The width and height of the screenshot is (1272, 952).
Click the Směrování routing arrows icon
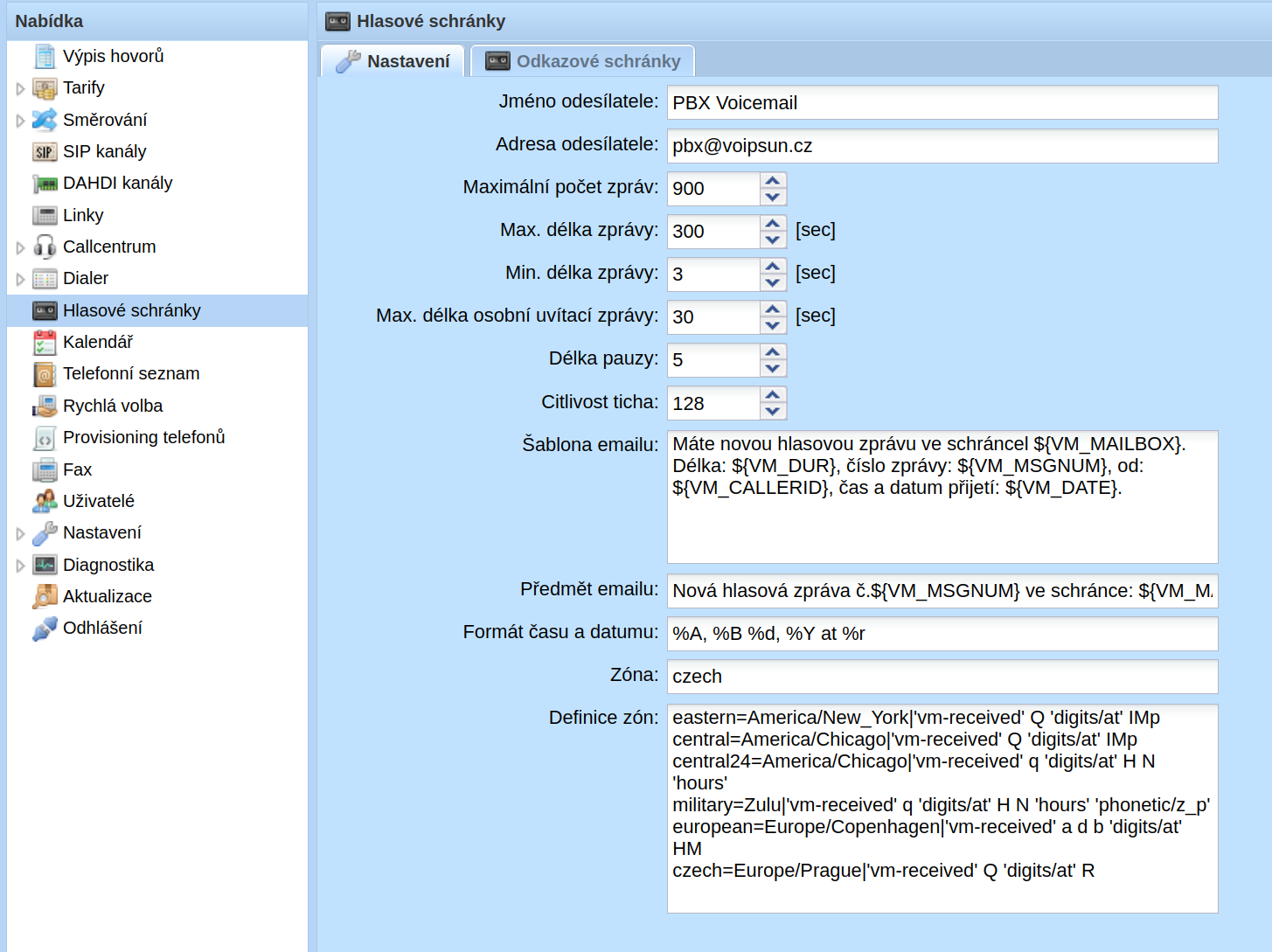45,120
